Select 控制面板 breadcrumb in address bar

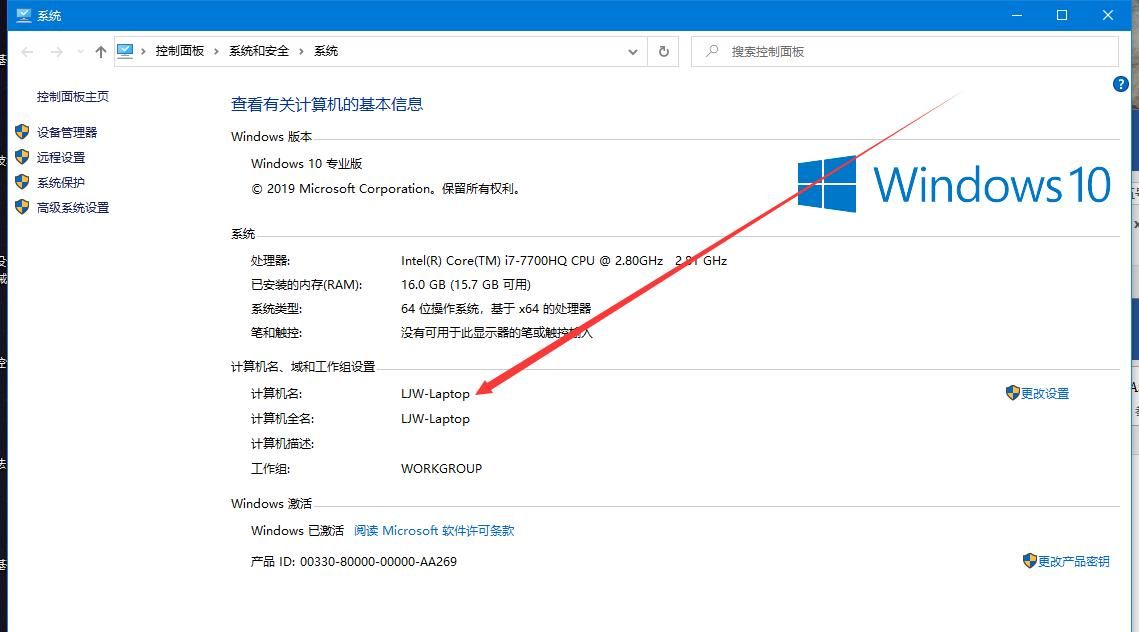click(x=179, y=51)
